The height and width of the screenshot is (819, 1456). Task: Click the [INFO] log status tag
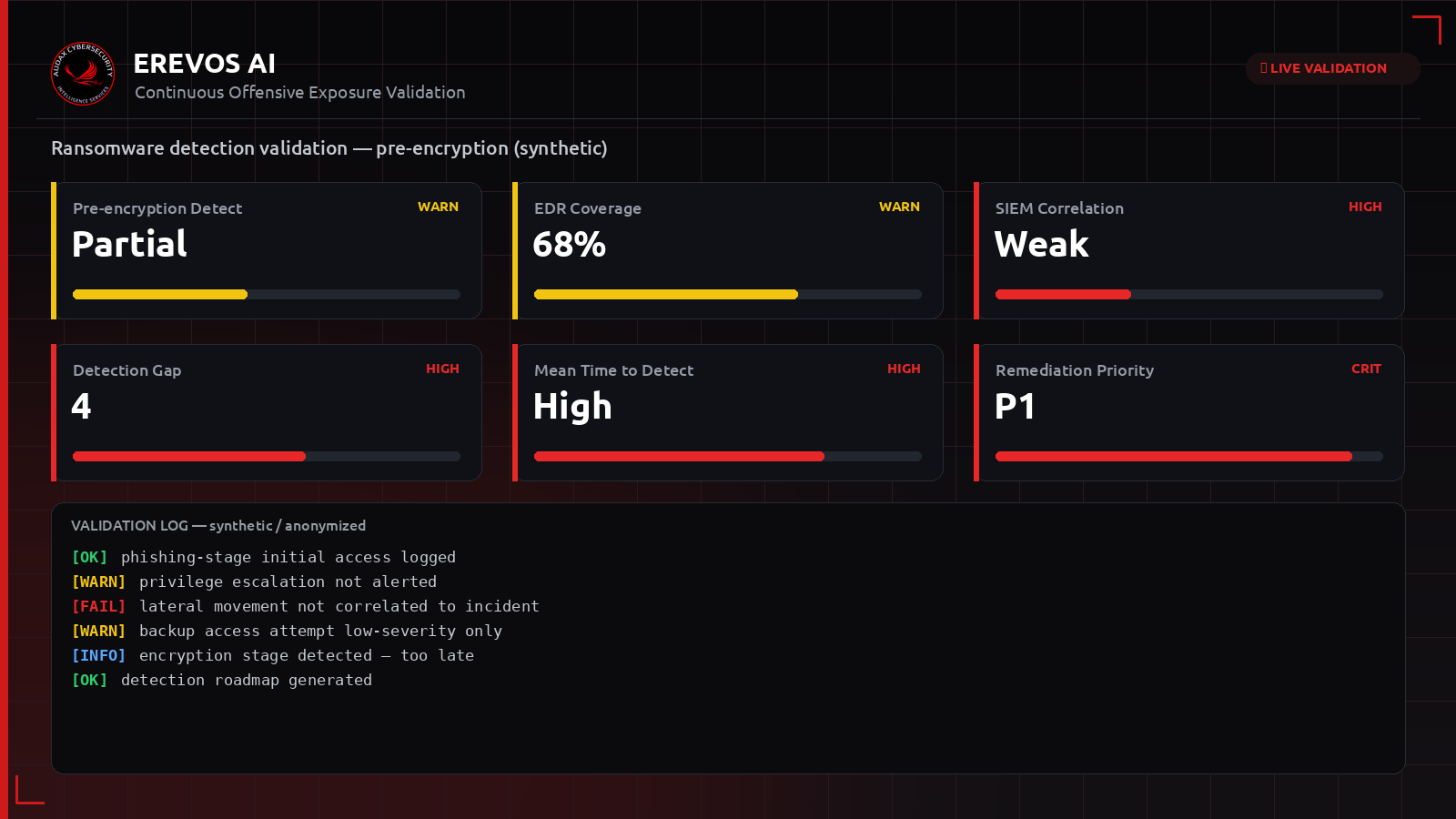tap(98, 655)
